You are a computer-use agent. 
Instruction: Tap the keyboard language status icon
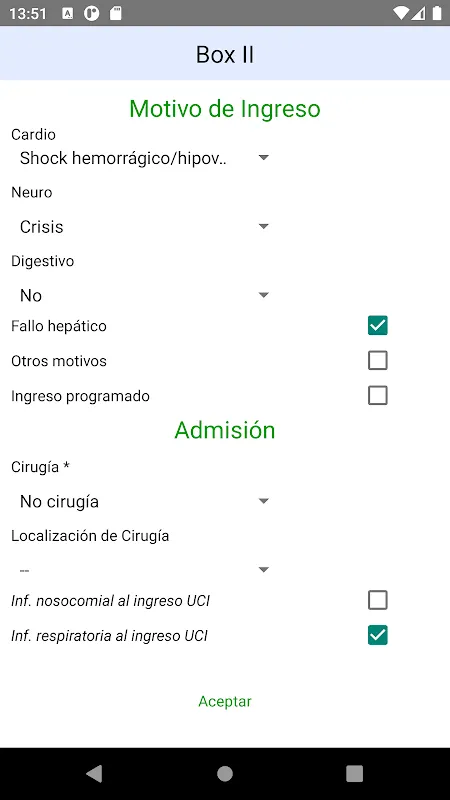[x=67, y=14]
